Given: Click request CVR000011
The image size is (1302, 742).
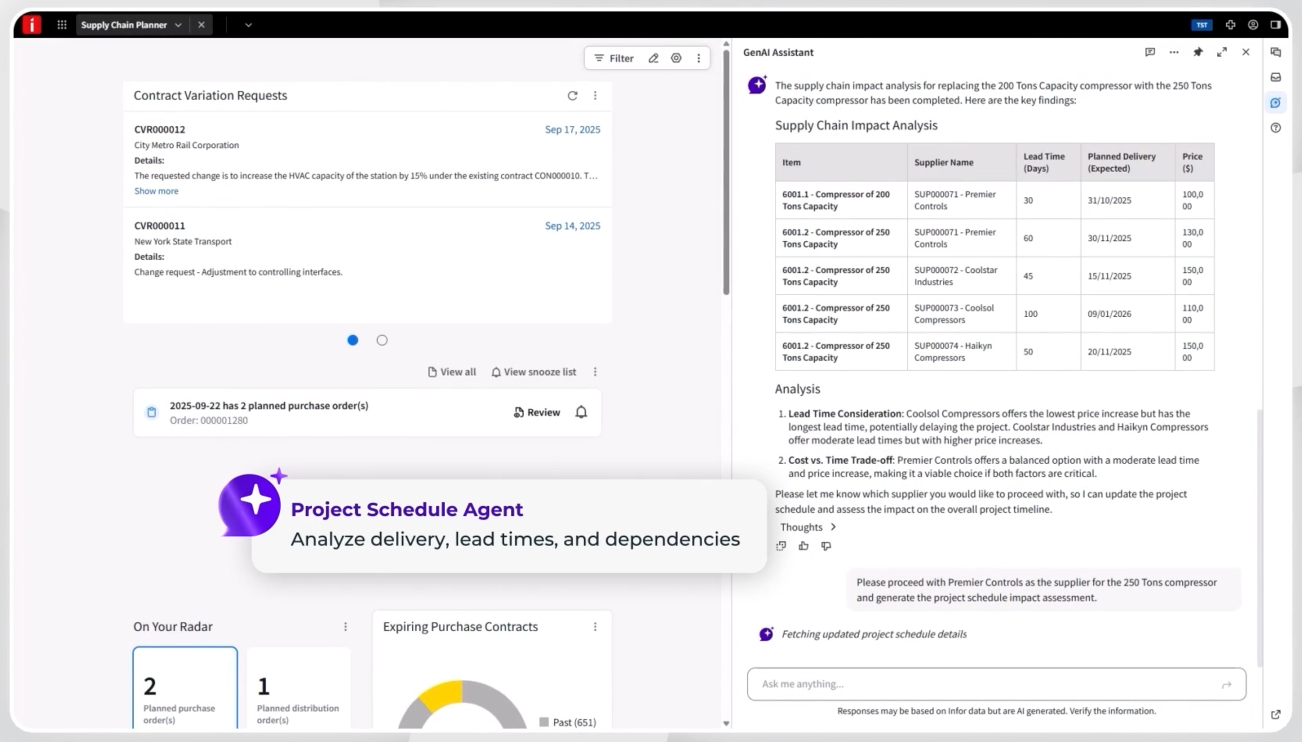Looking at the screenshot, I should tap(160, 225).
